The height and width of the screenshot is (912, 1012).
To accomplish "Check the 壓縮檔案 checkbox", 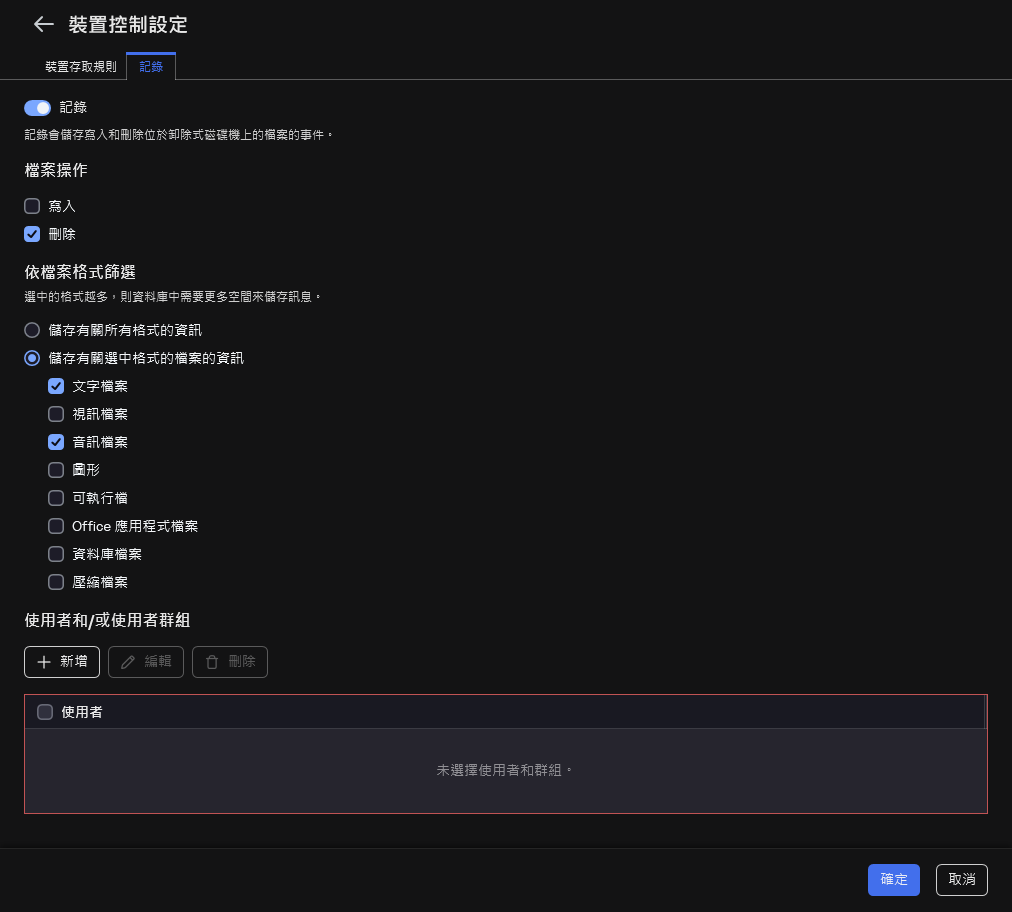I will 56,582.
